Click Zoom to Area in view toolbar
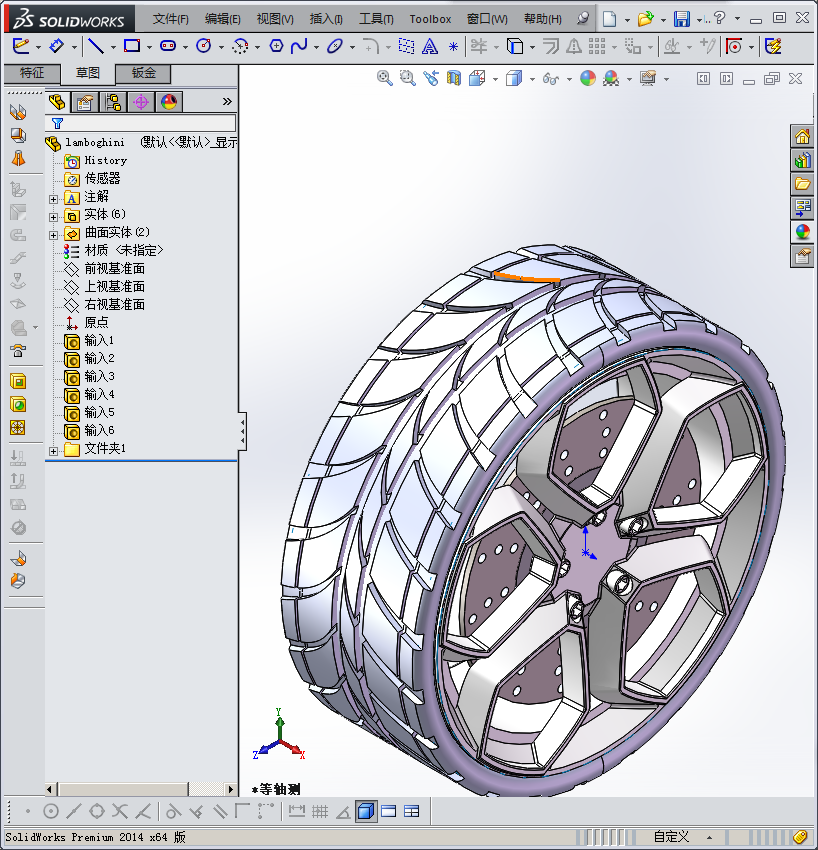The width and height of the screenshot is (818, 850). click(407, 79)
